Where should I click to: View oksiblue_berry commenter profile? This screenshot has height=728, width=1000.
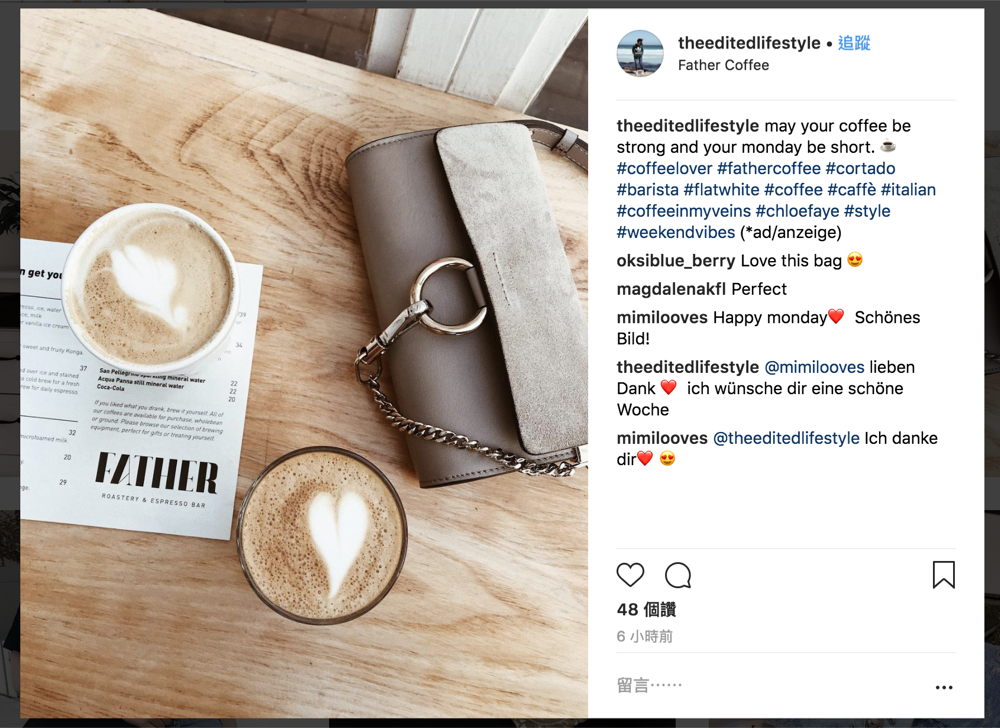point(675,261)
